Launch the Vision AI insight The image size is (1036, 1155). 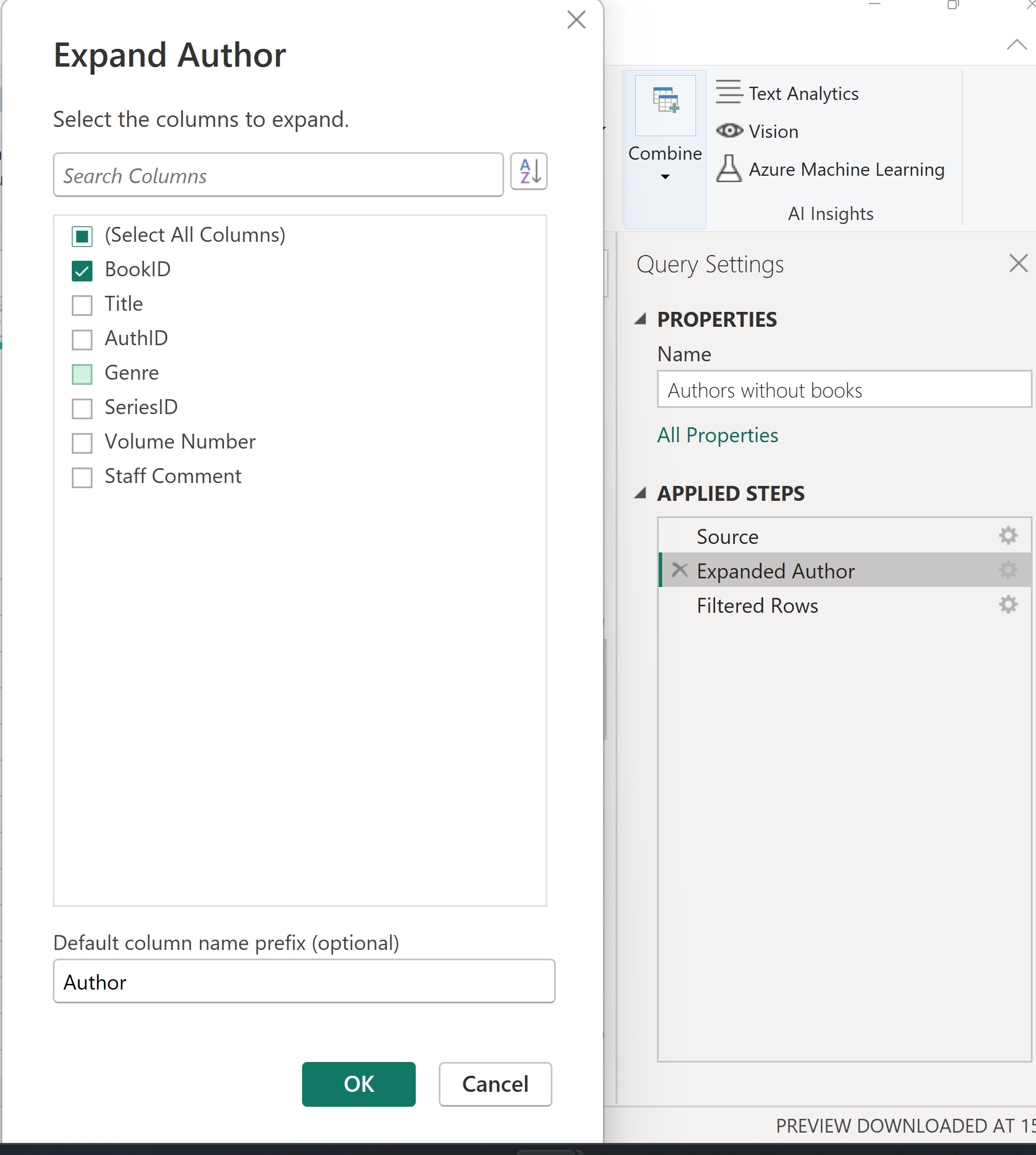(773, 132)
